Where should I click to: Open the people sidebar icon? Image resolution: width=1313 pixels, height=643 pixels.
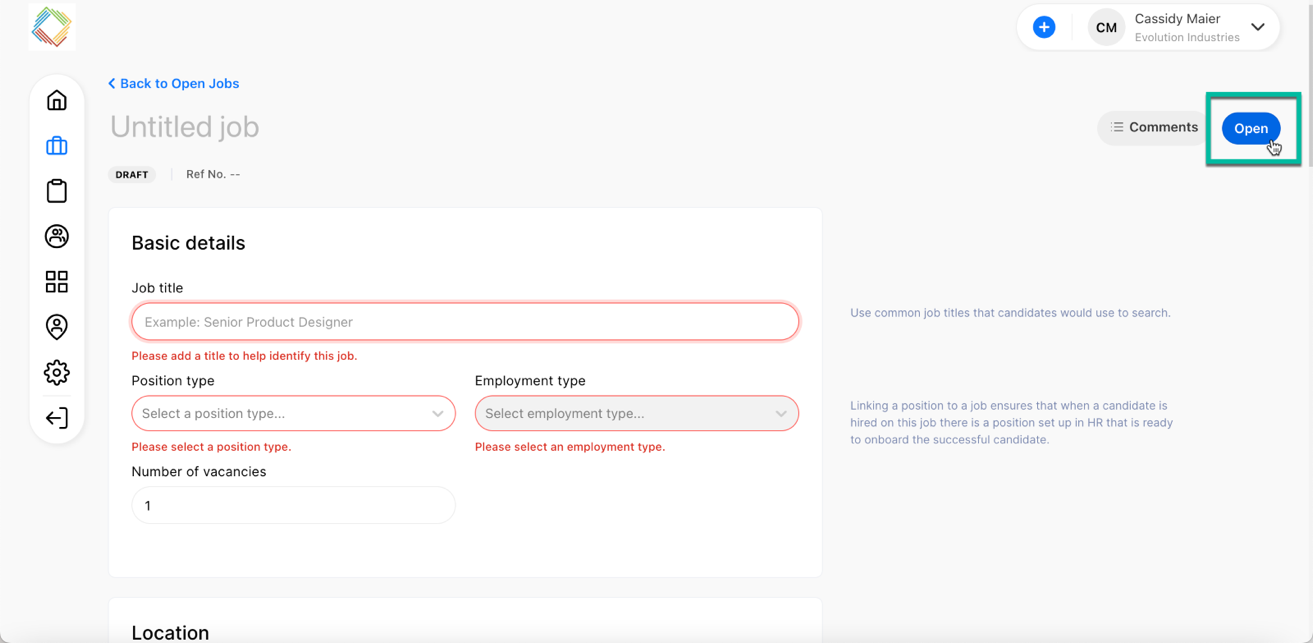tap(57, 236)
